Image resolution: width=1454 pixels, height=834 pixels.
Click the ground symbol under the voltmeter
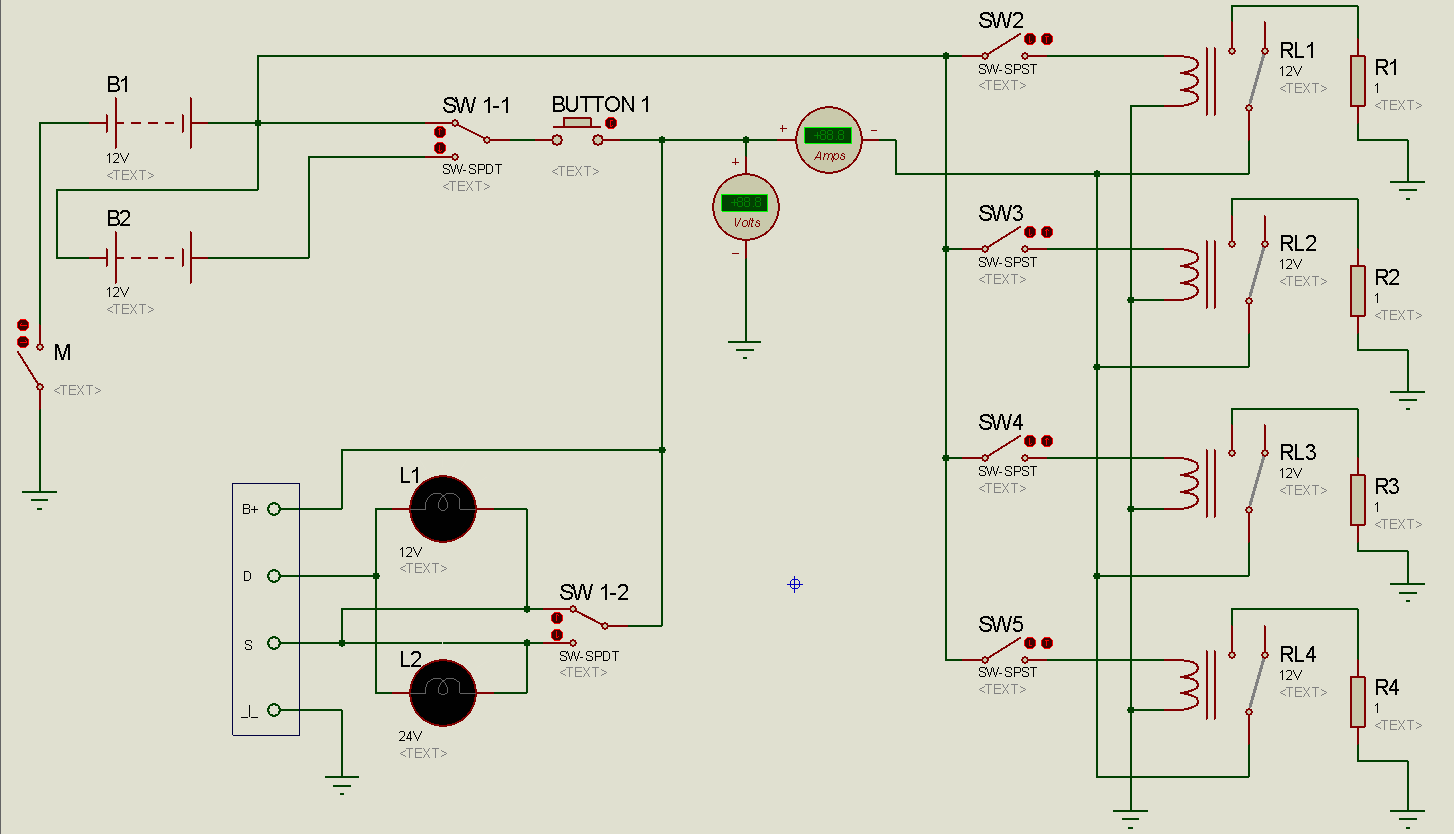[745, 349]
